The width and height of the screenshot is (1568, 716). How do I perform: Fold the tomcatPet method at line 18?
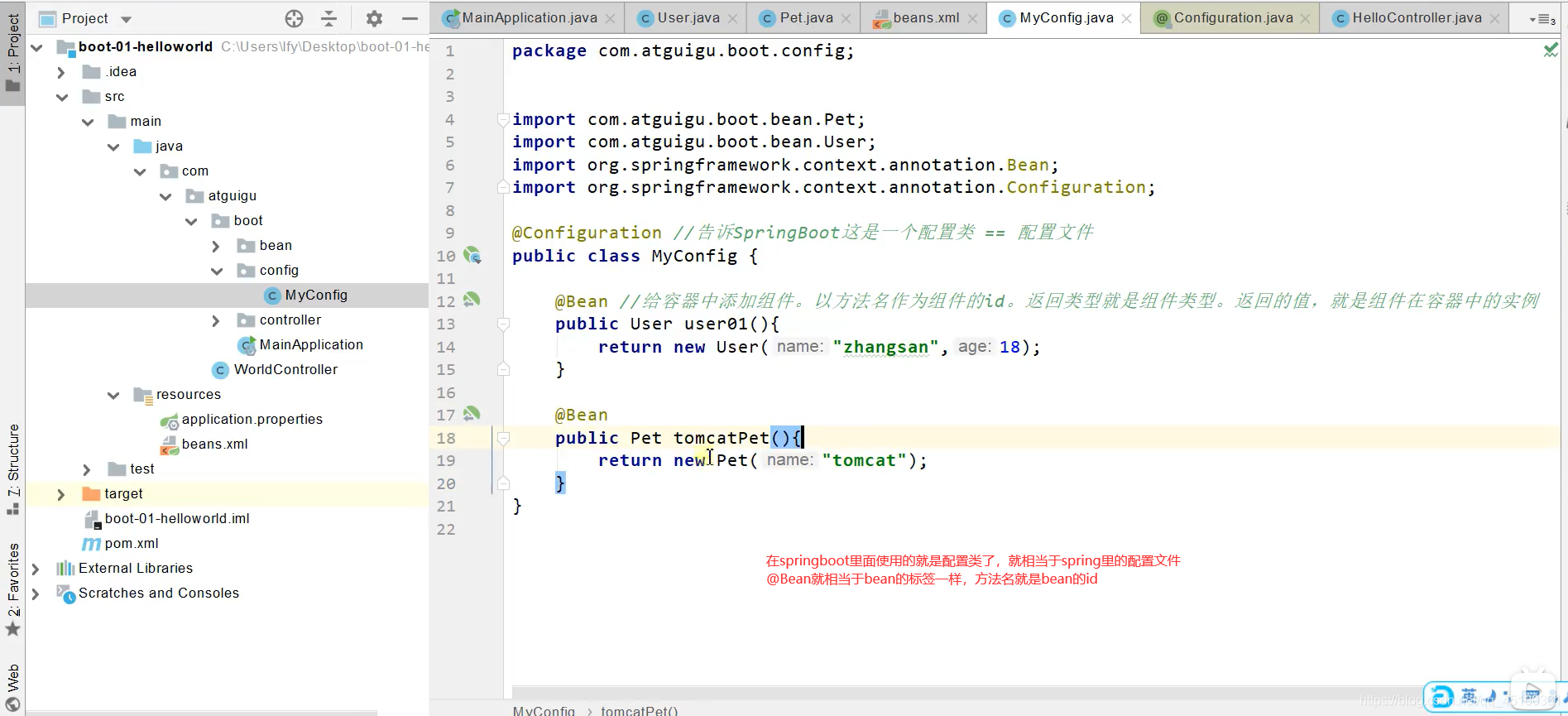tap(503, 438)
